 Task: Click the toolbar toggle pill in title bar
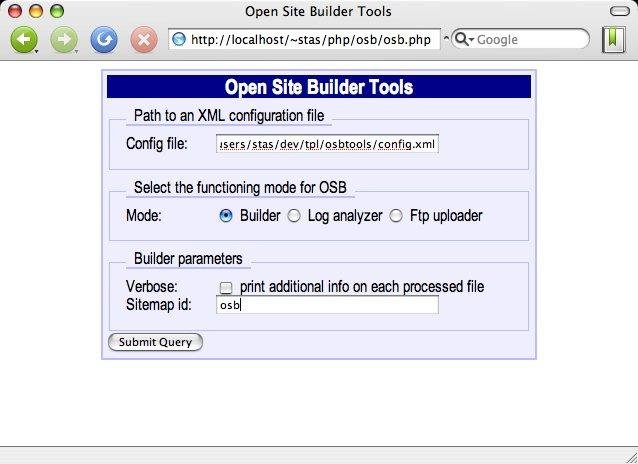coord(620,11)
